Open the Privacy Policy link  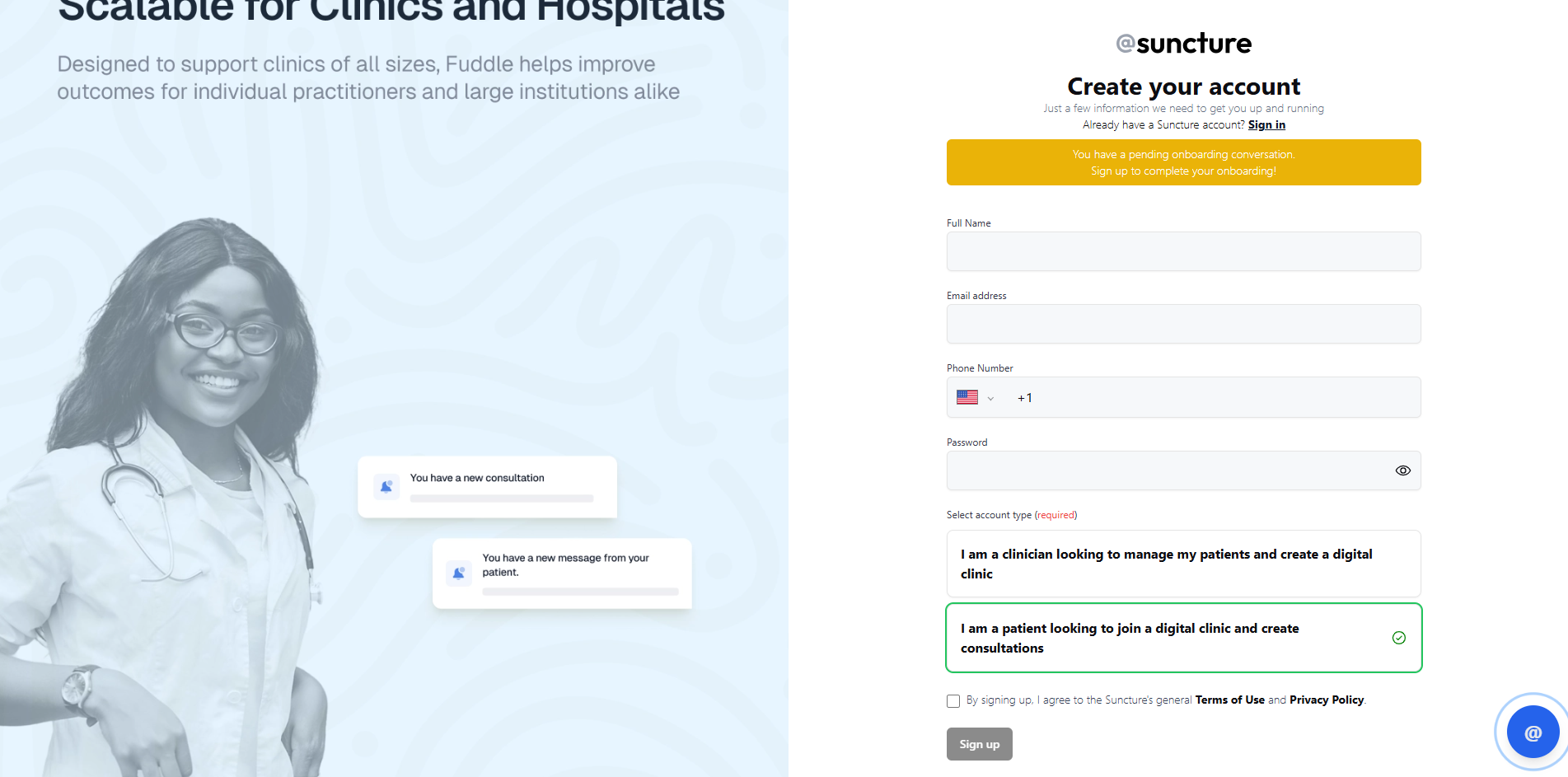1326,700
